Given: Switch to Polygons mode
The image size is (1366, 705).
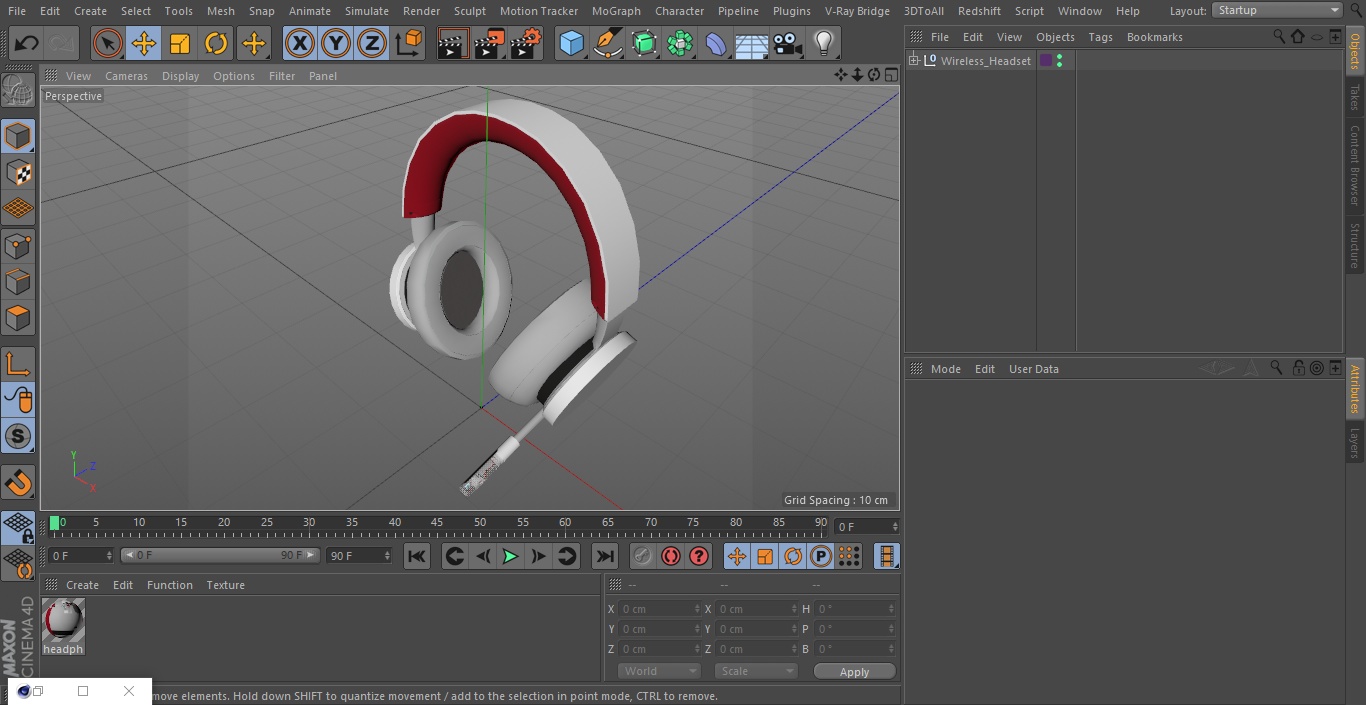Looking at the screenshot, I should (18, 318).
